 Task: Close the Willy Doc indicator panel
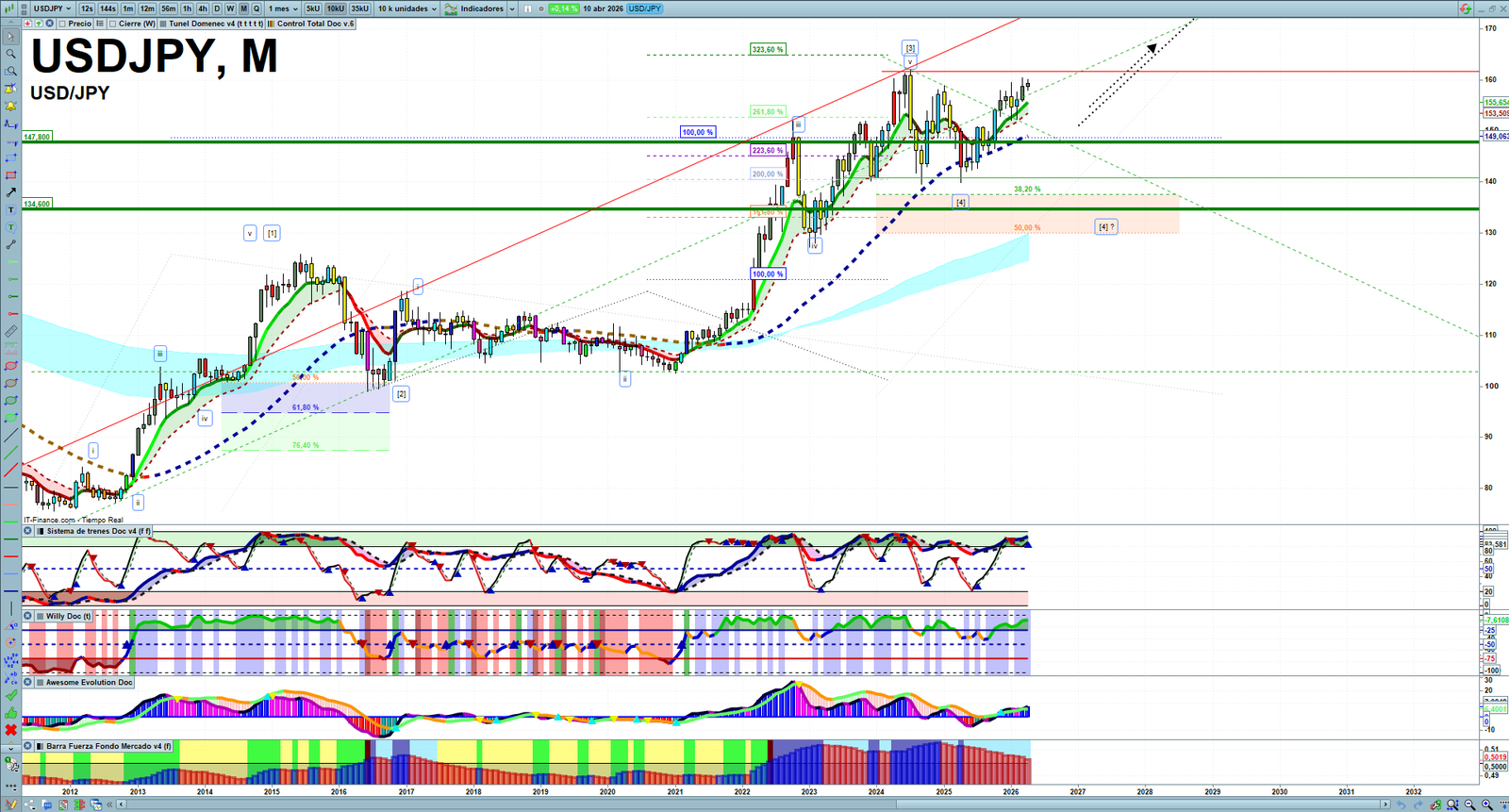click(28, 616)
